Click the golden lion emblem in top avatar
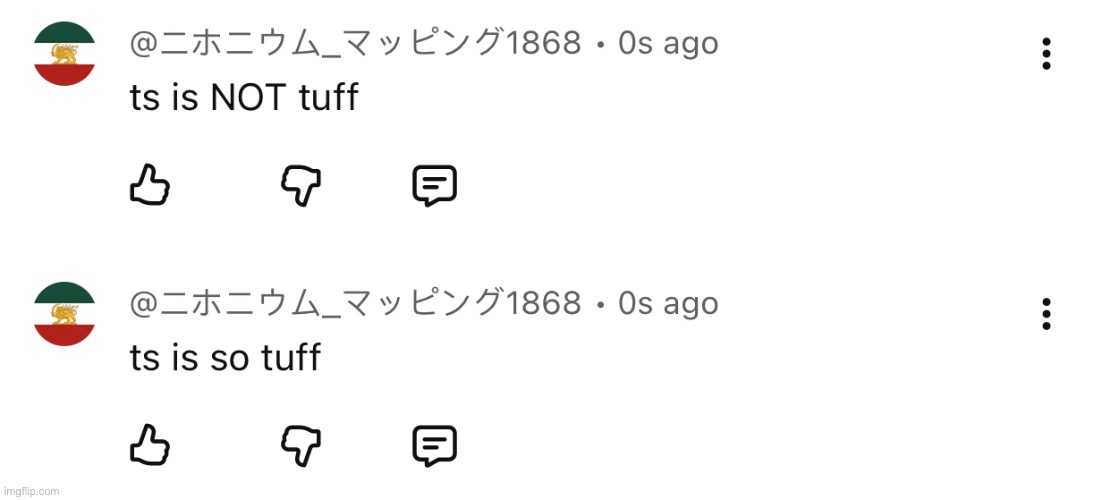The height and width of the screenshot is (500, 1111). (64, 54)
